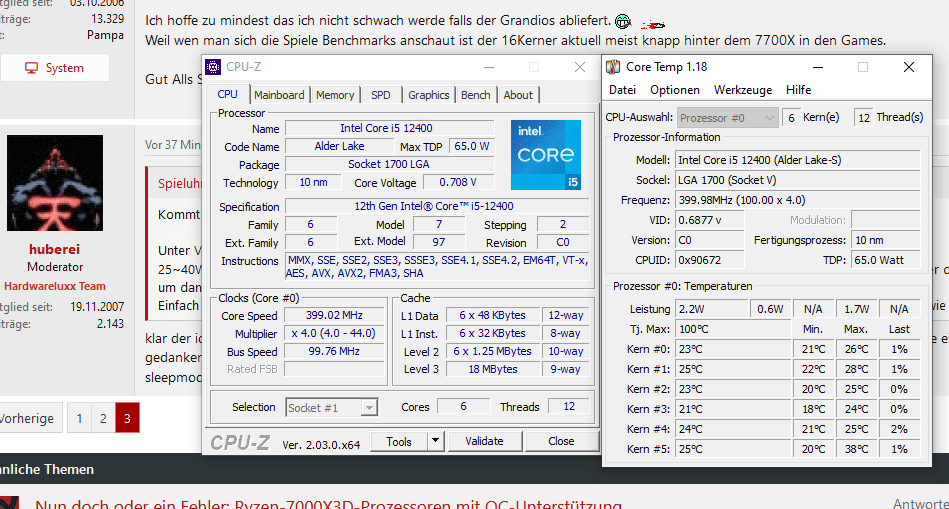Click the Close button in CPU-Z
This screenshot has width=949, height=509.
coord(561,441)
